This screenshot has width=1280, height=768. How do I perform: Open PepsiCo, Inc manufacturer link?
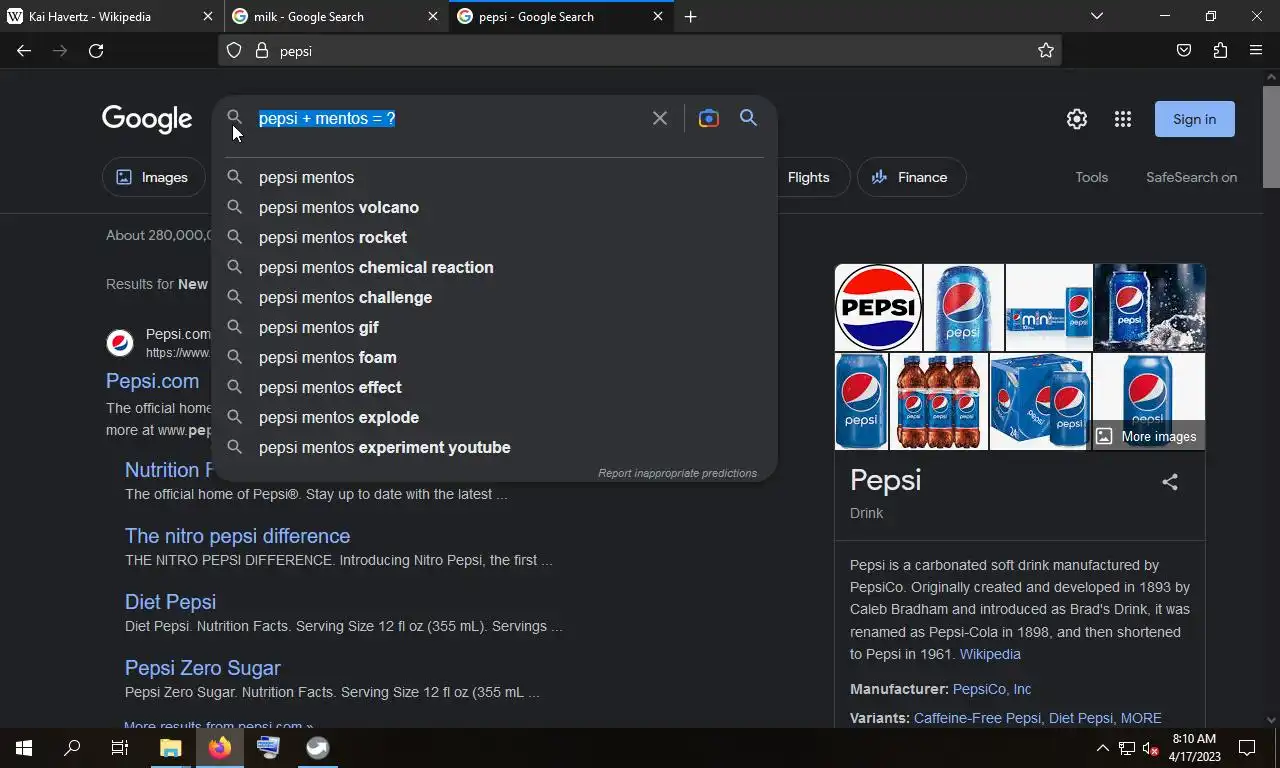point(992,689)
